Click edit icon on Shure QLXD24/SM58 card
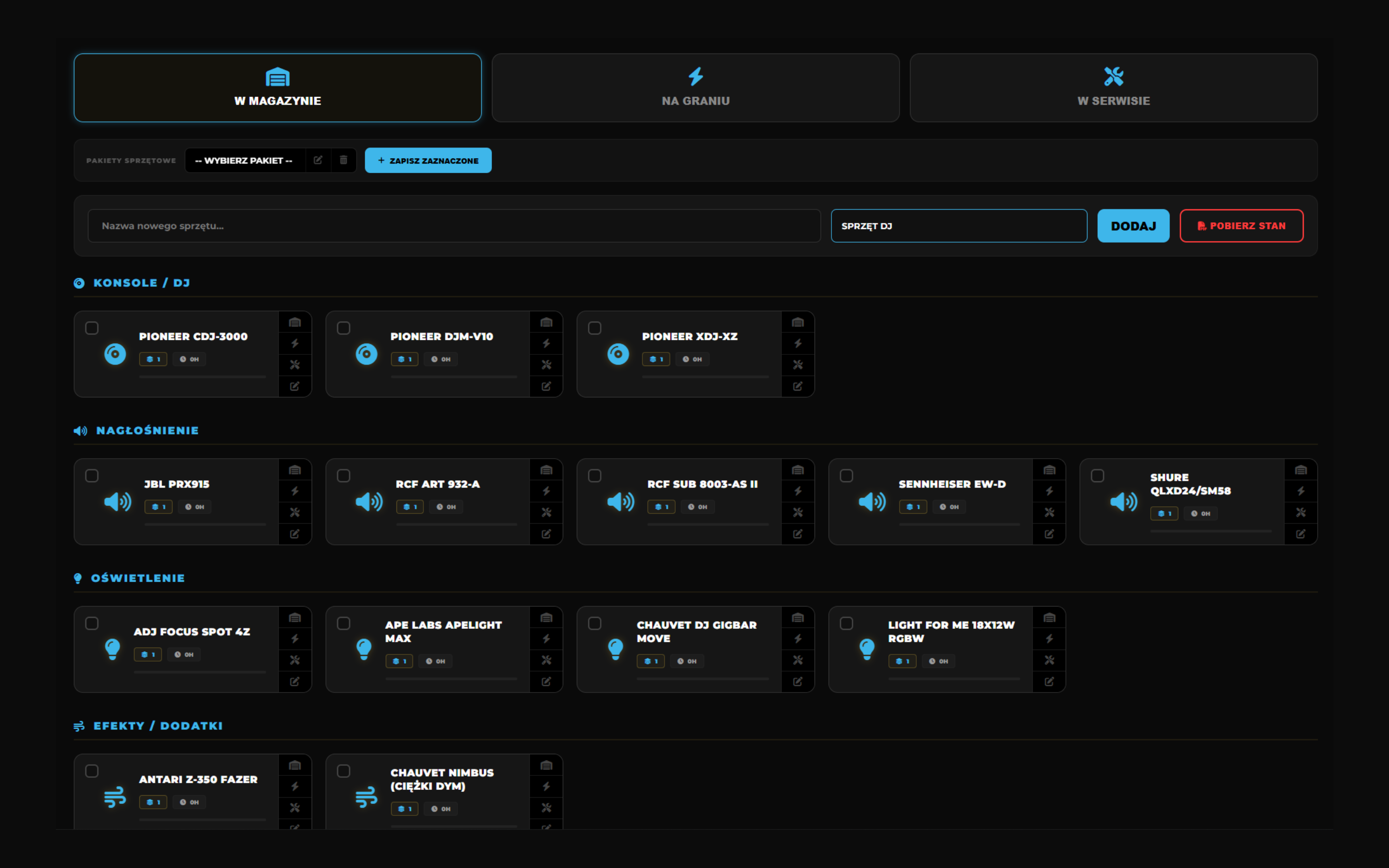1389x868 pixels. point(1301,534)
